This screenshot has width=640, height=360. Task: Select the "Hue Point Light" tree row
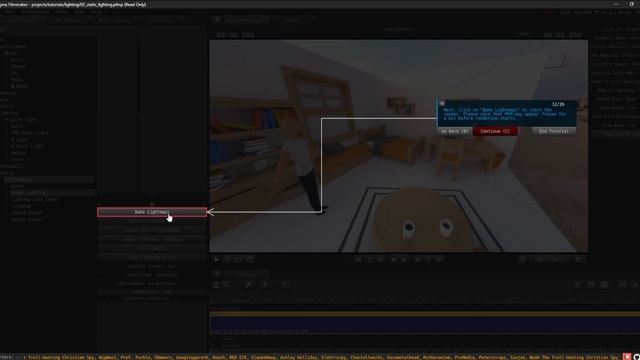pyautogui.click(x=29, y=133)
